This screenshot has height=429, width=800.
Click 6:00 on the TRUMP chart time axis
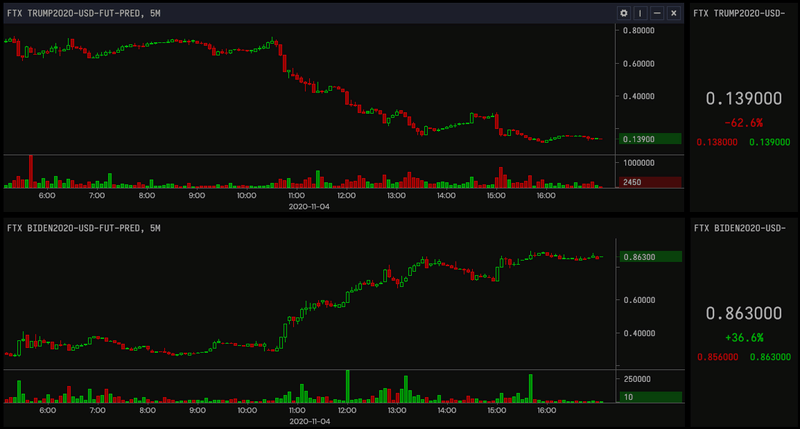coord(47,196)
